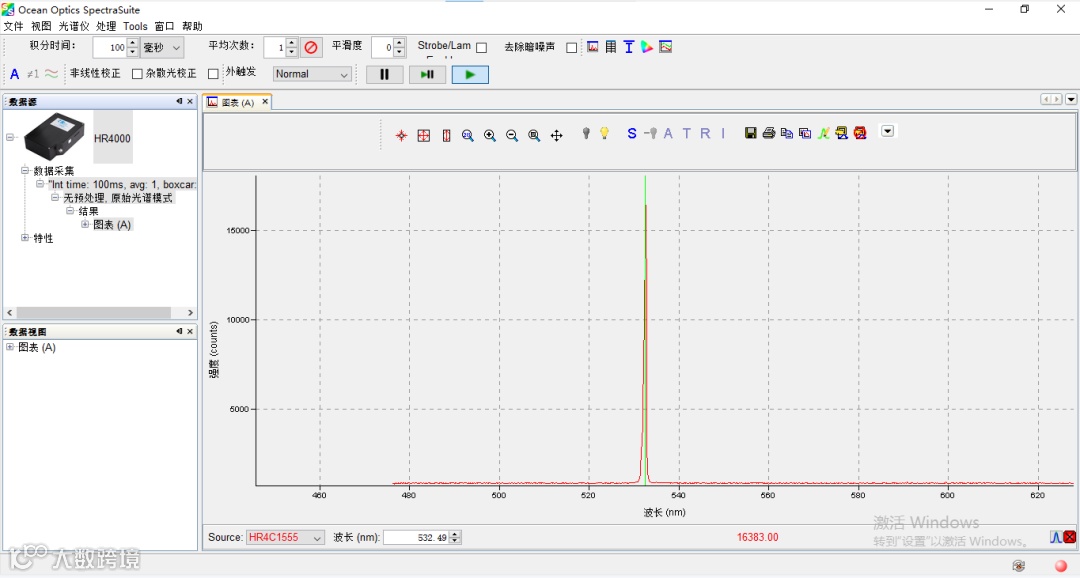Screen dimensions: 1080x578
Task: Save spectrum with the floppy disk icon
Action: click(751, 133)
